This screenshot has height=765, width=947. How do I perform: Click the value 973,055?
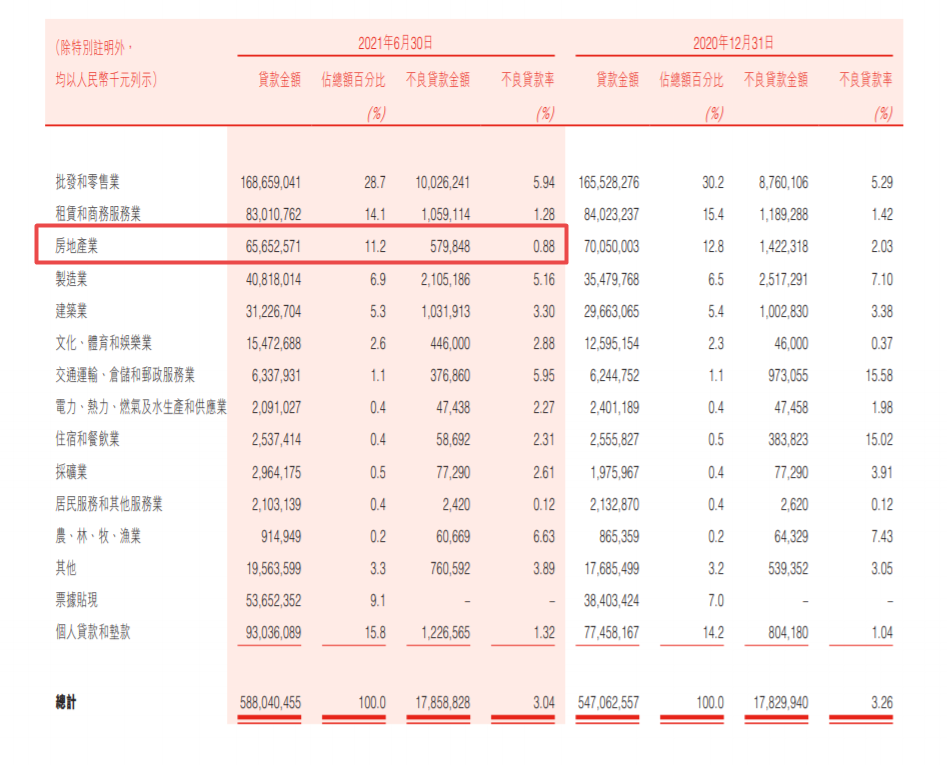tap(788, 376)
